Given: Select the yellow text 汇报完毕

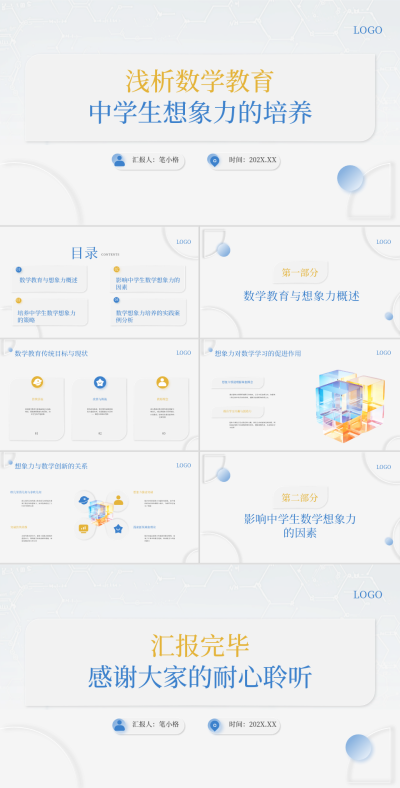Looking at the screenshot, I should click(200, 646).
